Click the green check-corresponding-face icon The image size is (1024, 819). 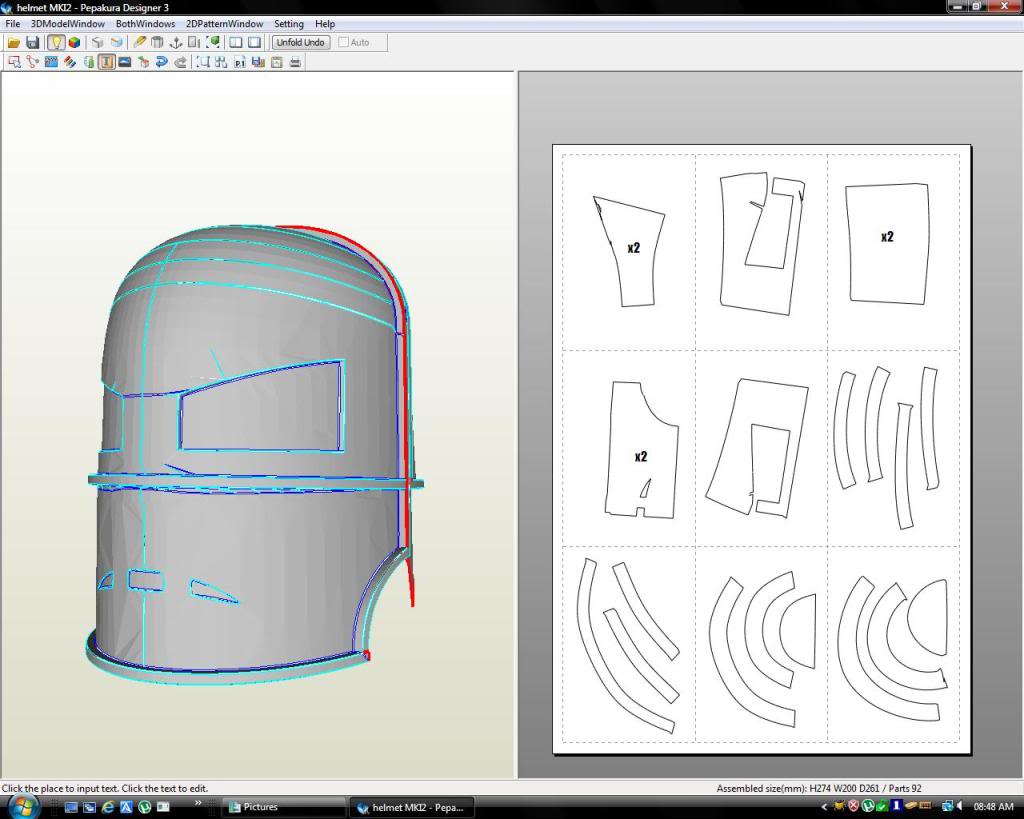(x=88, y=62)
